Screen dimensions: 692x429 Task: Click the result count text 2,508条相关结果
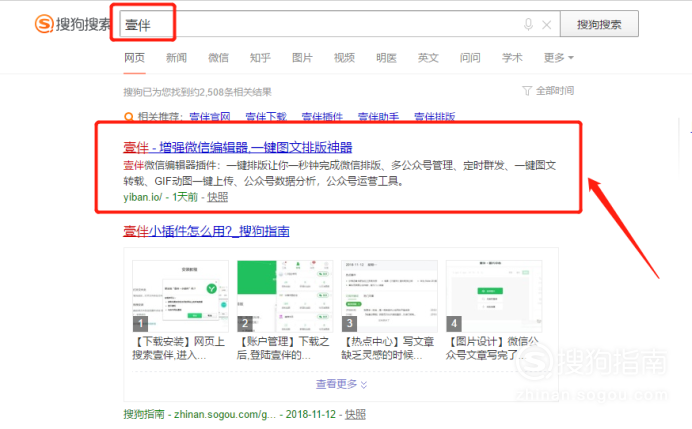(x=235, y=92)
